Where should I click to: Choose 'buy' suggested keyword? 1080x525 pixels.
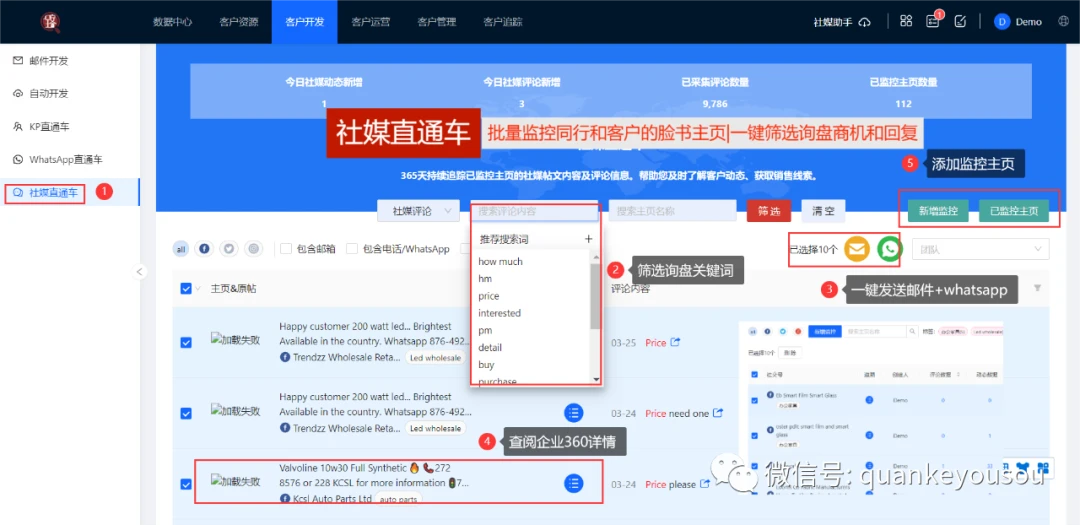(486, 364)
